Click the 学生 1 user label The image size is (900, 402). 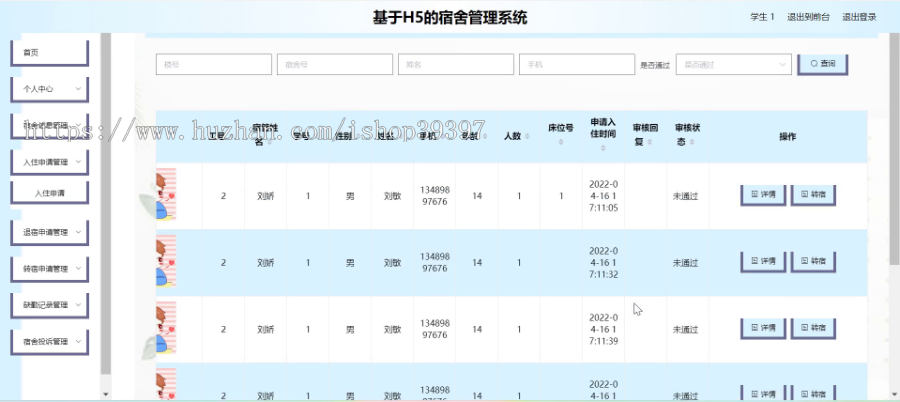(x=762, y=17)
